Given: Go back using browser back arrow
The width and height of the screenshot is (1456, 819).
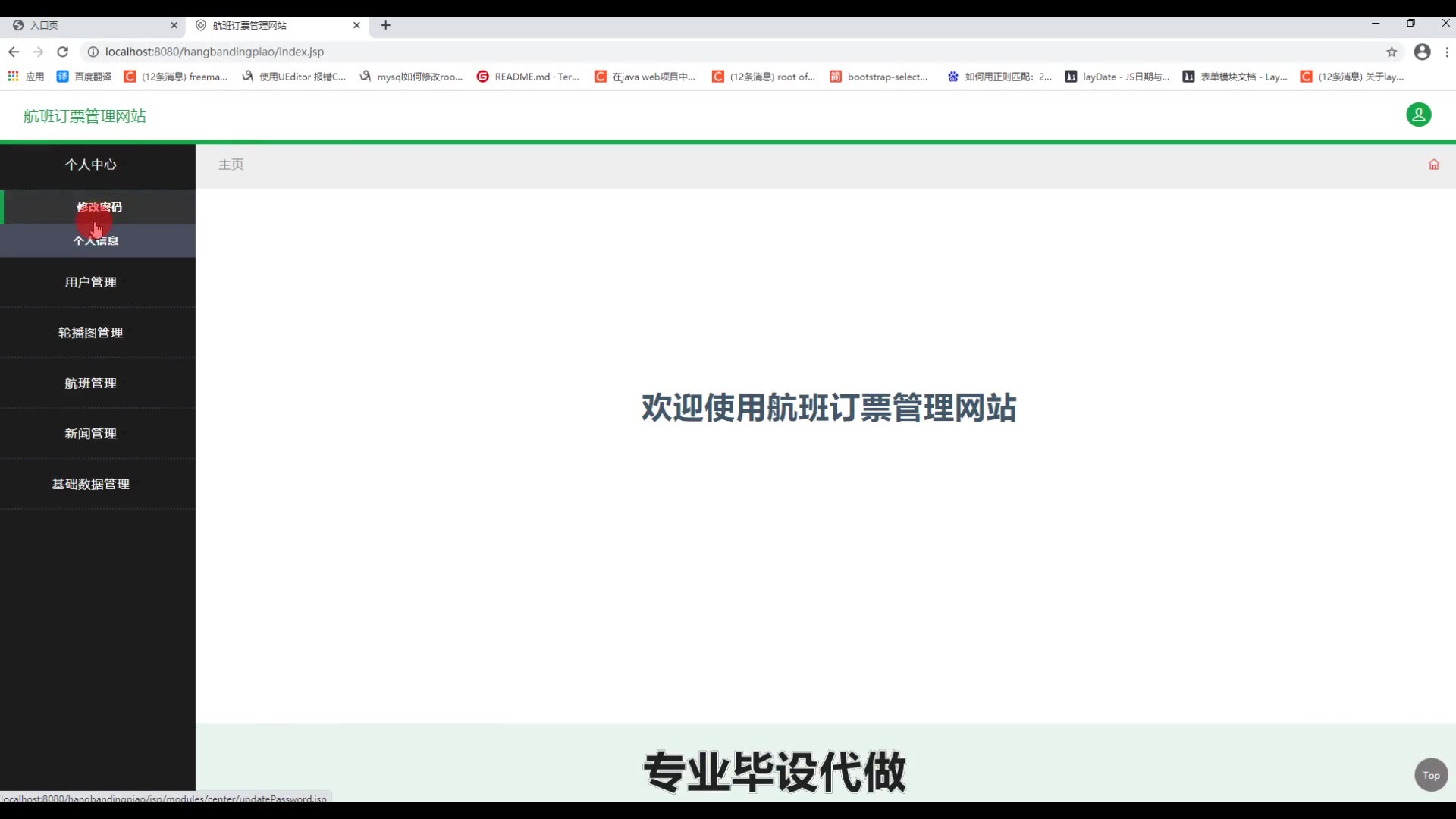Looking at the screenshot, I should [14, 52].
